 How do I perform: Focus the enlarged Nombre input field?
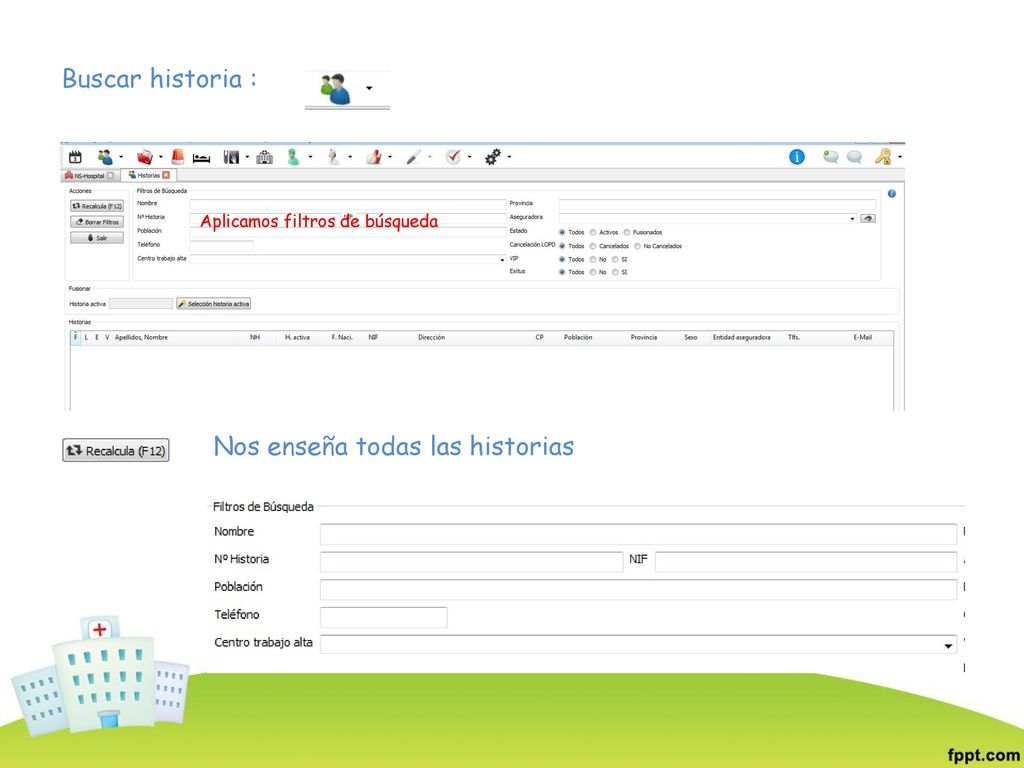(x=638, y=534)
